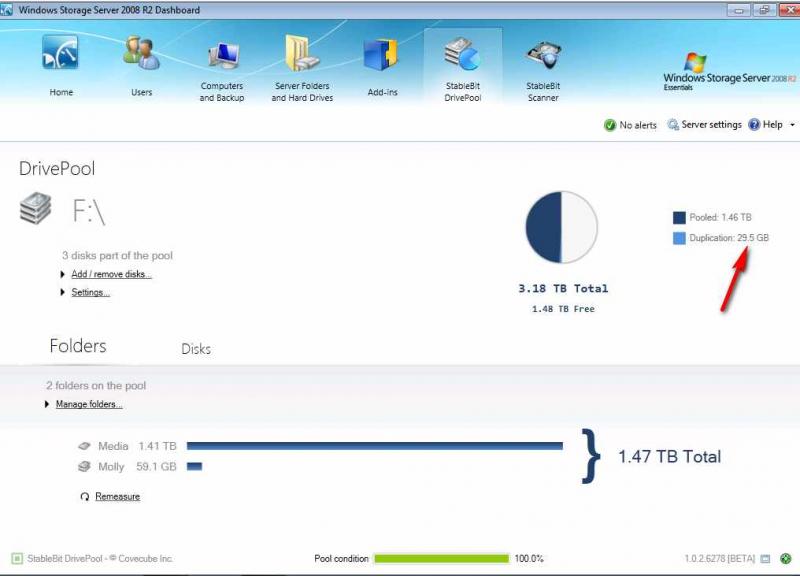Open the Manage folders link
Viewport: 800px width, 576px height.
pyautogui.click(x=89, y=404)
